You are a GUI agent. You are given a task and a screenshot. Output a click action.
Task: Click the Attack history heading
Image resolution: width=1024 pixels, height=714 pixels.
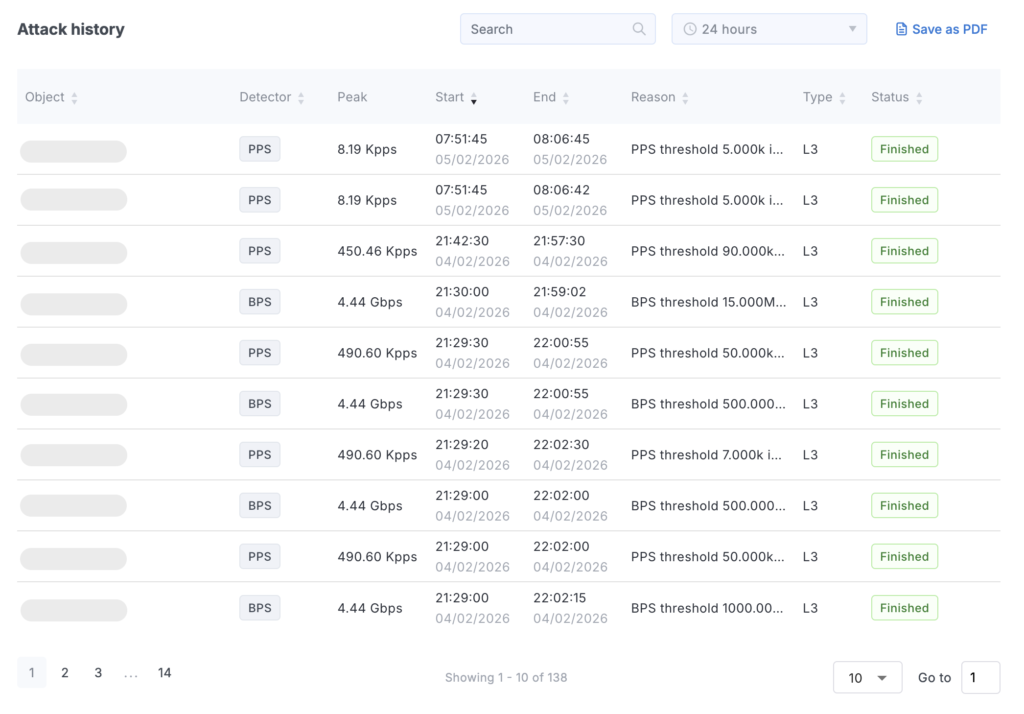pos(71,29)
